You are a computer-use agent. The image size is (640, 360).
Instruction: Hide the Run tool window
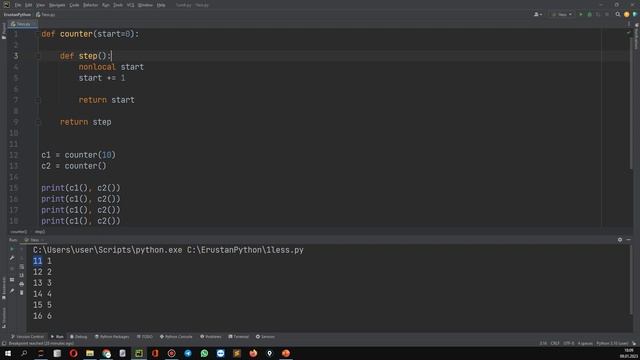tap(629, 240)
